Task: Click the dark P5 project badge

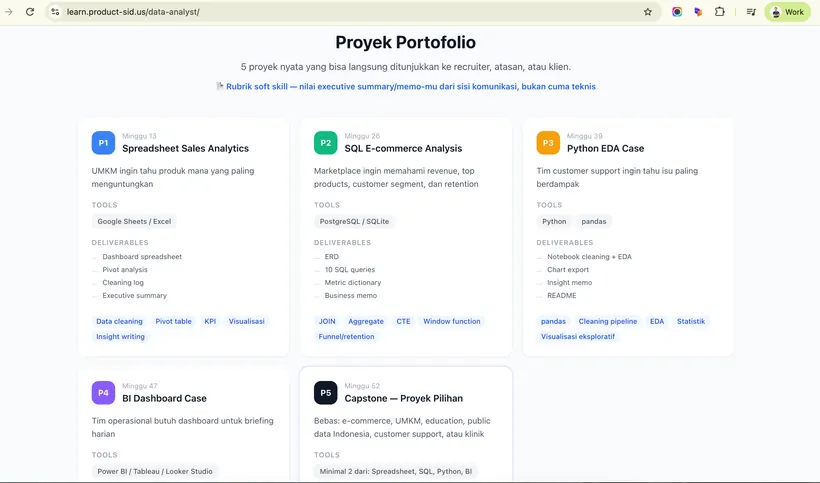Action: click(x=325, y=393)
